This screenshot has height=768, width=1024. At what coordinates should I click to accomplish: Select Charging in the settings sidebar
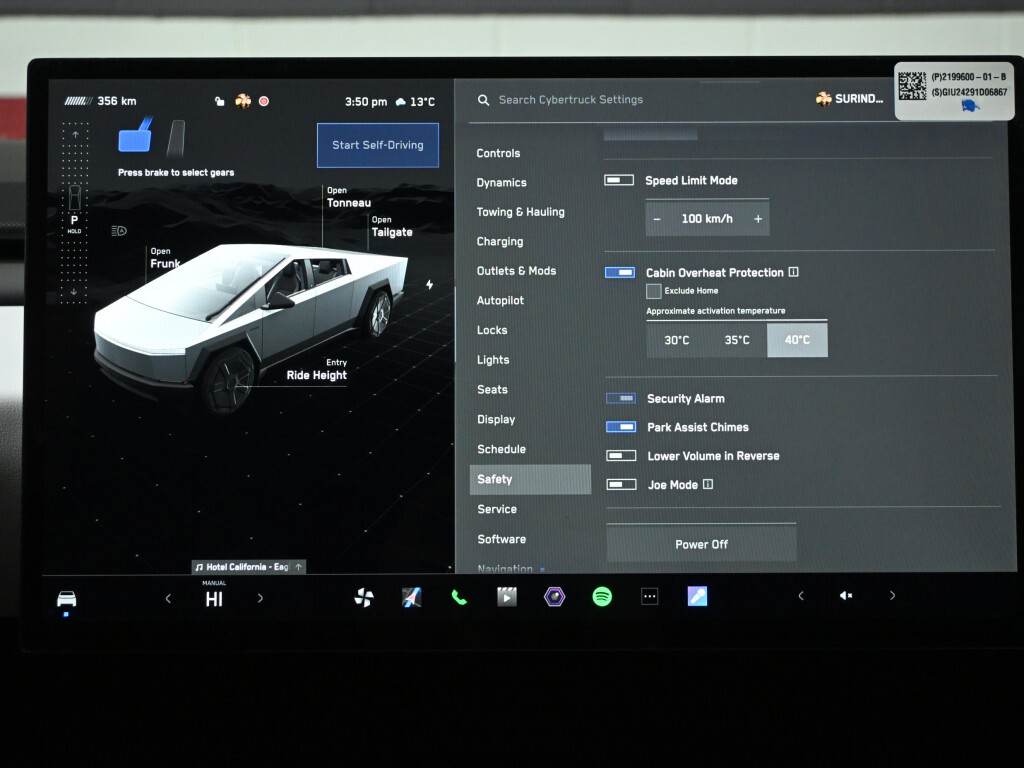tap(500, 241)
